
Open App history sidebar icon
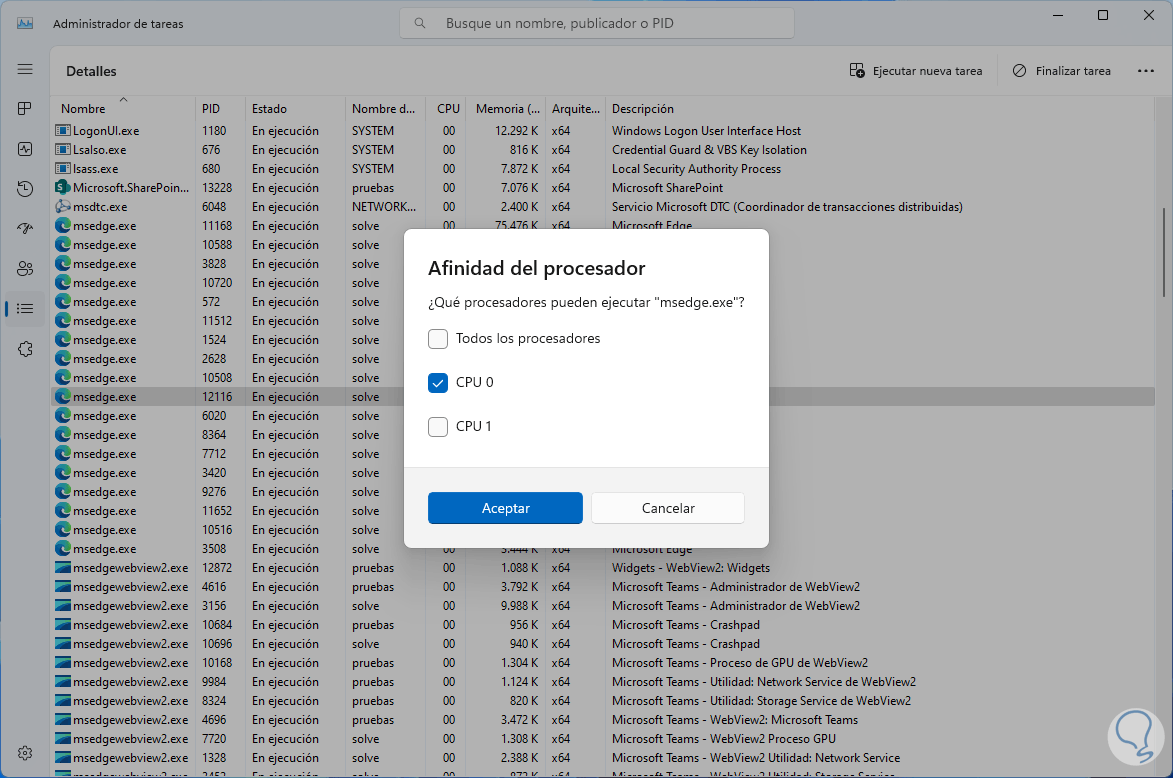[25, 188]
